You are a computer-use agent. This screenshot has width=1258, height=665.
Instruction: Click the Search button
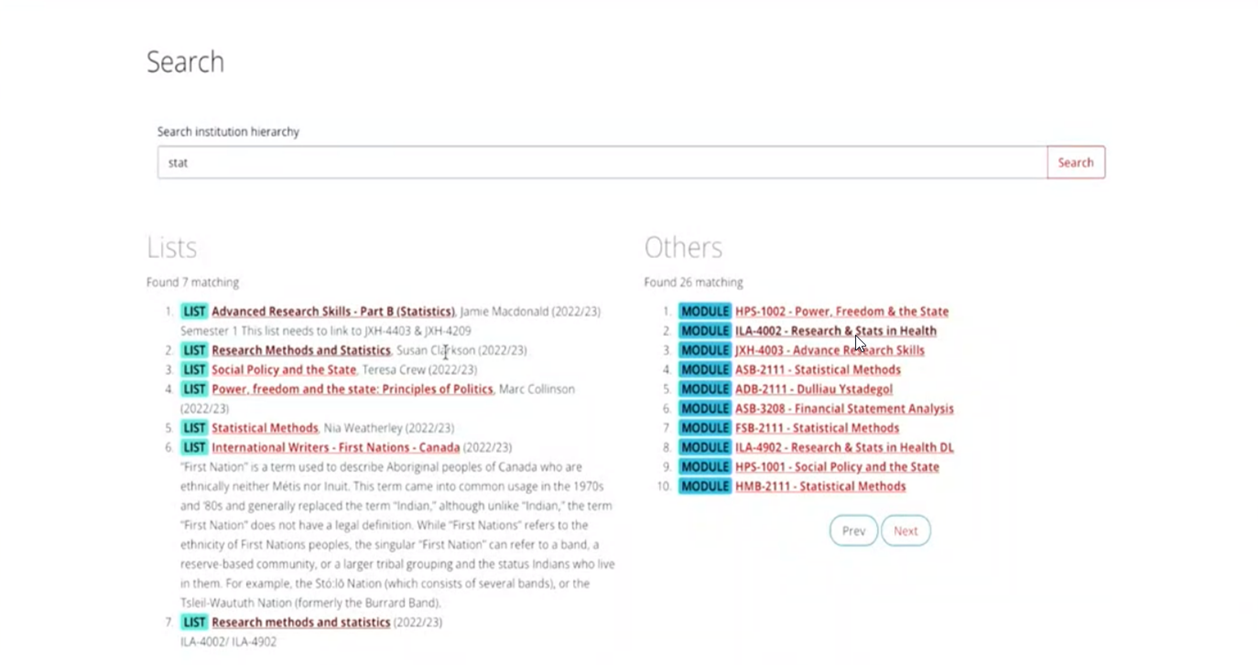(x=1075, y=163)
